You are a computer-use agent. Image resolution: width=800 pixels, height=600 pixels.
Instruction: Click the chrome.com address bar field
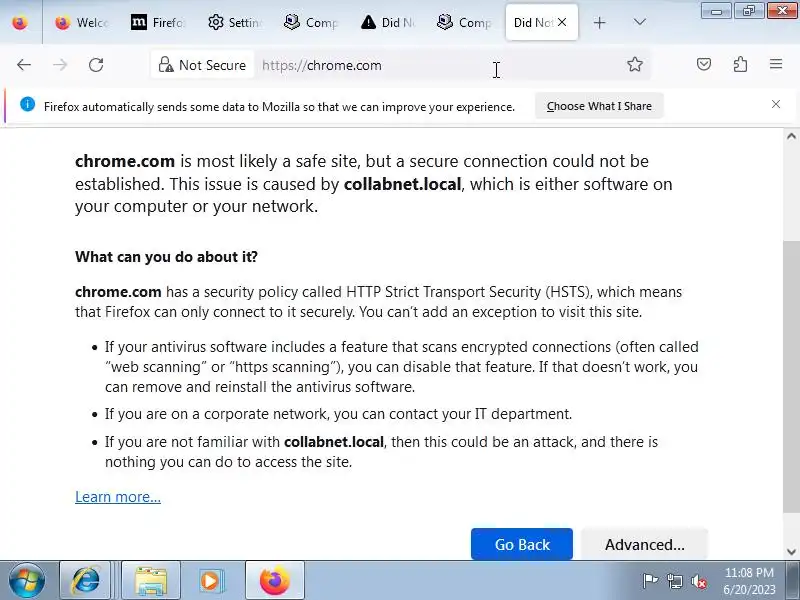[x=430, y=65]
